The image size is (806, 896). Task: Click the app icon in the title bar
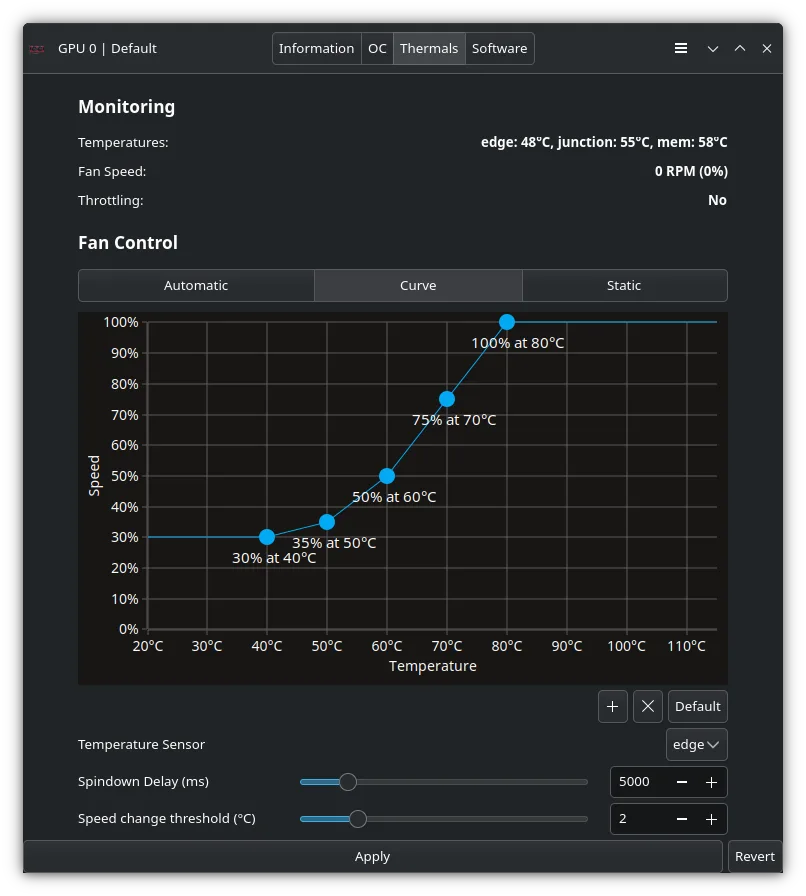click(37, 49)
